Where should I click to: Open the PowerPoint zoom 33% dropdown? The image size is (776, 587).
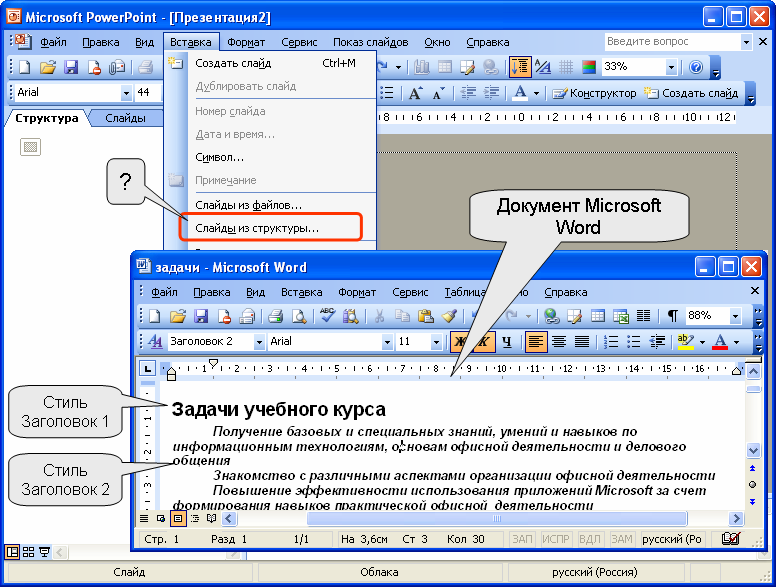671,67
